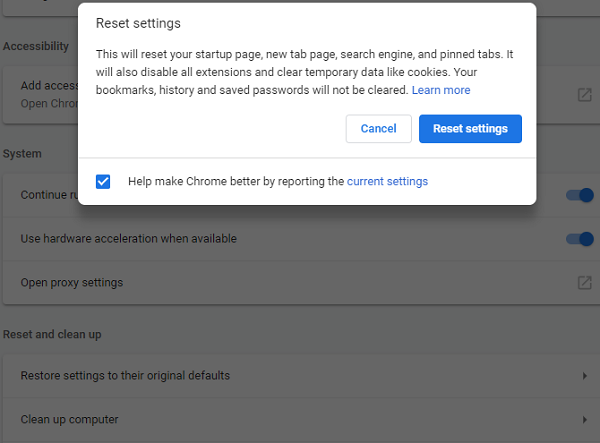
Task: Select Restore settings to their original defaults text
Action: (x=125, y=376)
